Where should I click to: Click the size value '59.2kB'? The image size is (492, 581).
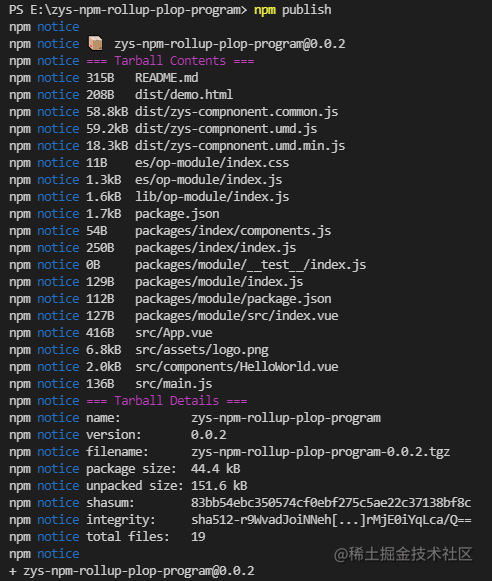pyautogui.click(x=107, y=129)
